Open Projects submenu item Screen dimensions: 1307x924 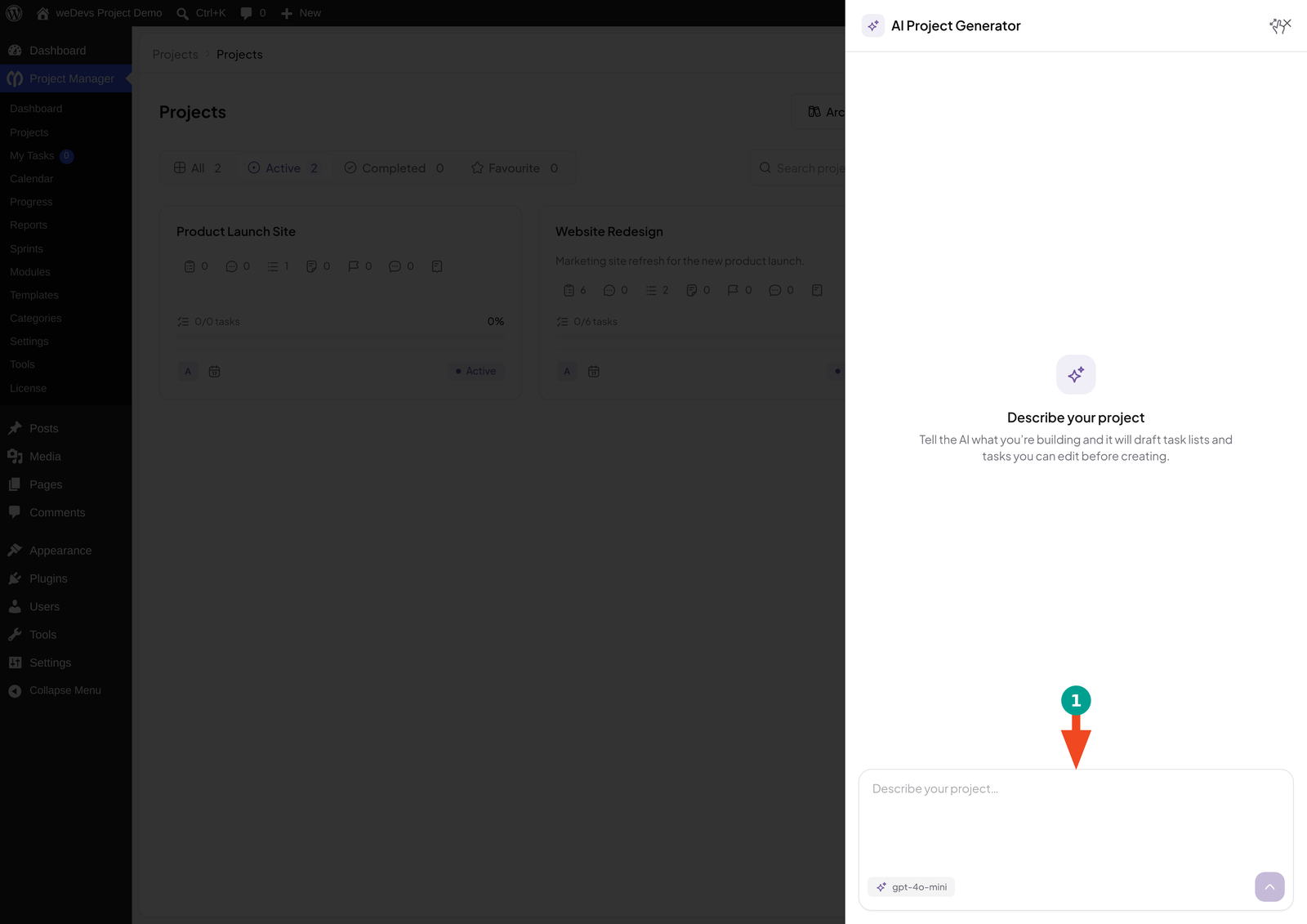point(29,132)
